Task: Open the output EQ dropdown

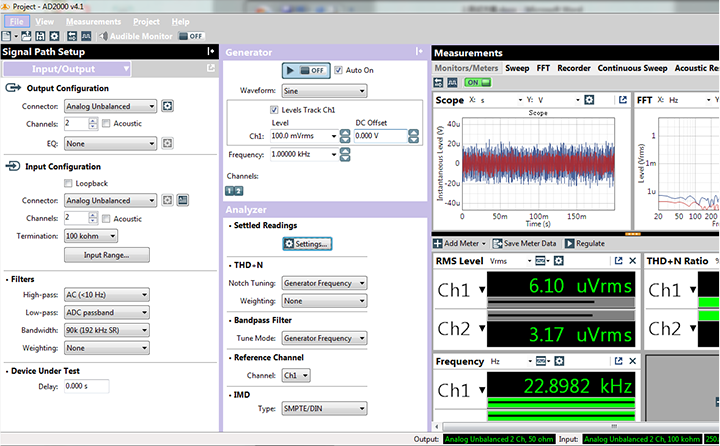Action: click(x=110, y=144)
